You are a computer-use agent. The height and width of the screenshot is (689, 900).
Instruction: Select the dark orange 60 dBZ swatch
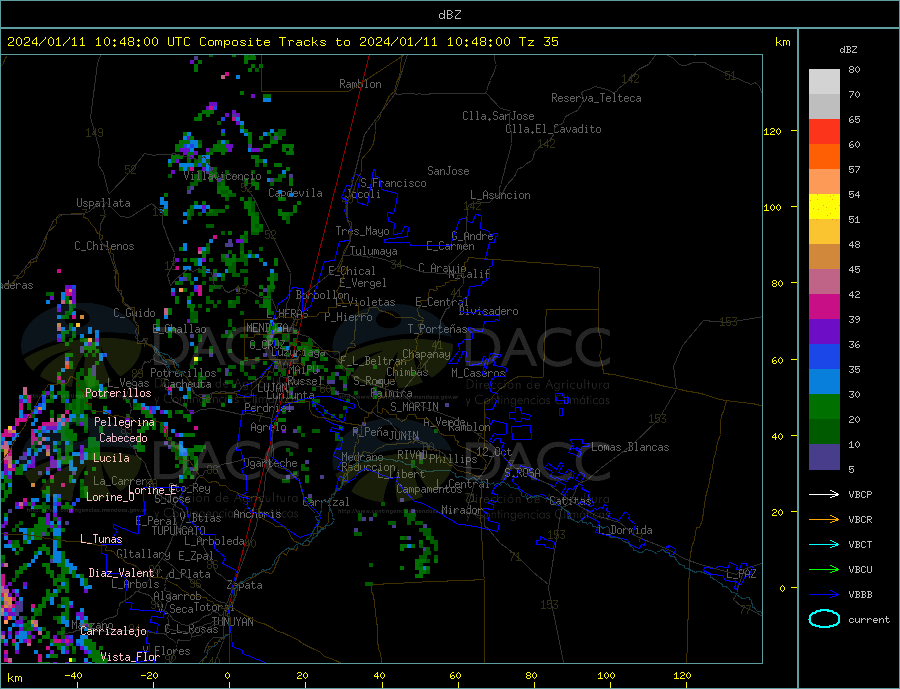coord(824,157)
